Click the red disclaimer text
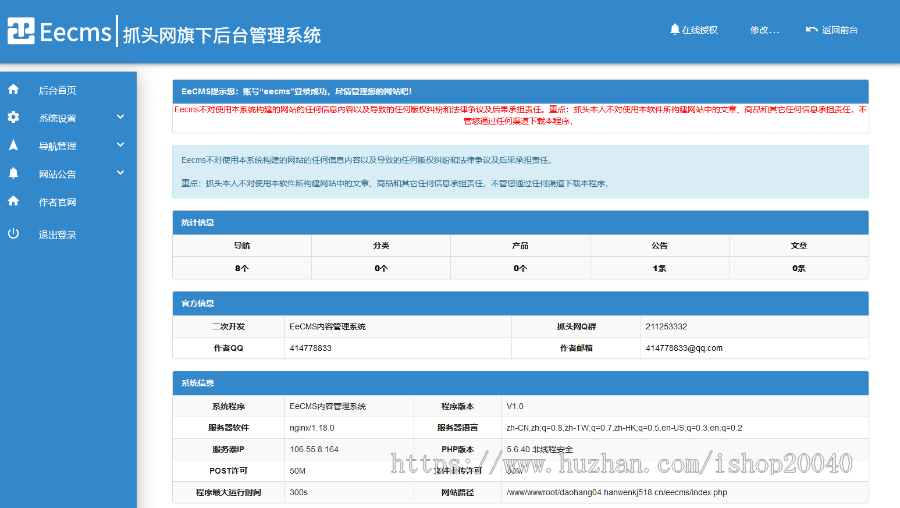Screen dimensions: 900x508 [x=520, y=115]
